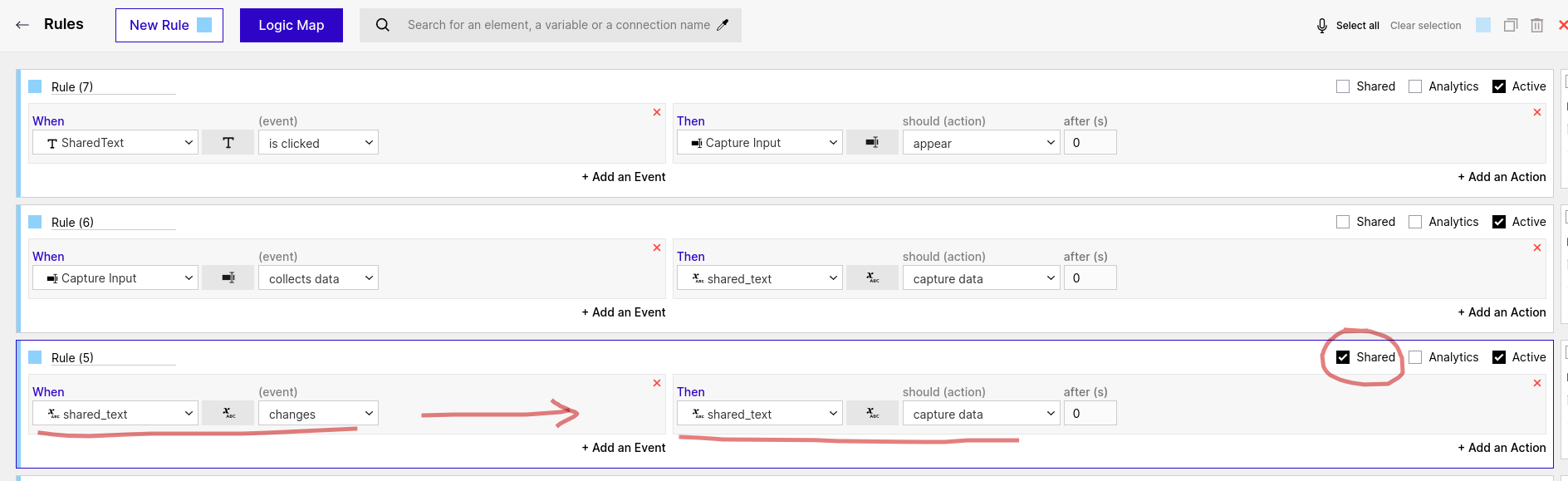Click Add an Event in Rule (6)
1568x481 pixels.
tap(623, 312)
